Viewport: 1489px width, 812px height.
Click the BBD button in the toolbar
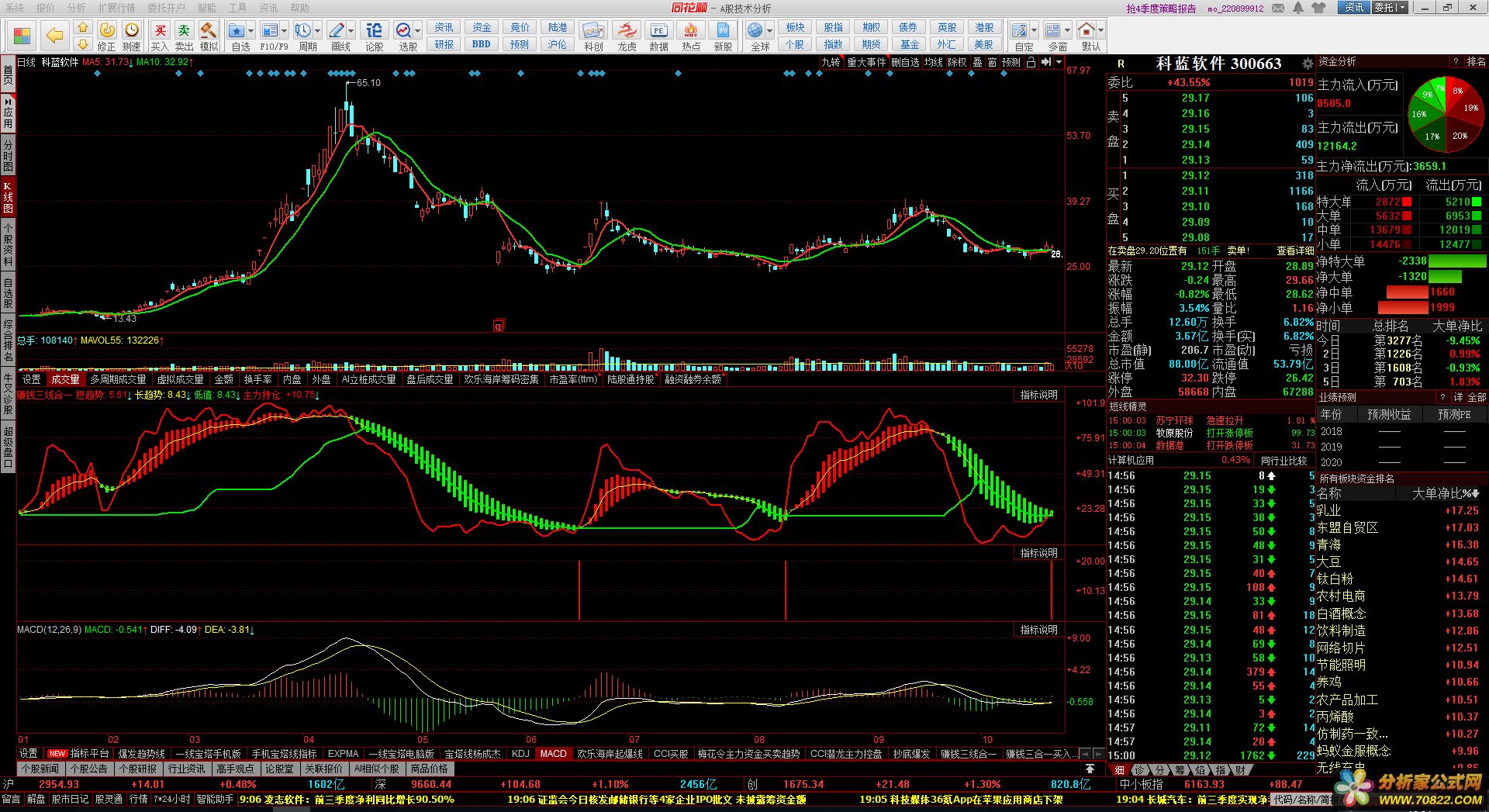482,44
